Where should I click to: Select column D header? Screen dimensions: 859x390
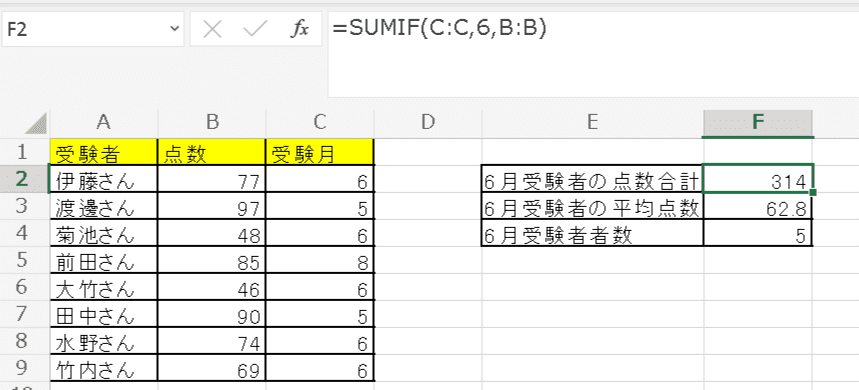(x=428, y=123)
